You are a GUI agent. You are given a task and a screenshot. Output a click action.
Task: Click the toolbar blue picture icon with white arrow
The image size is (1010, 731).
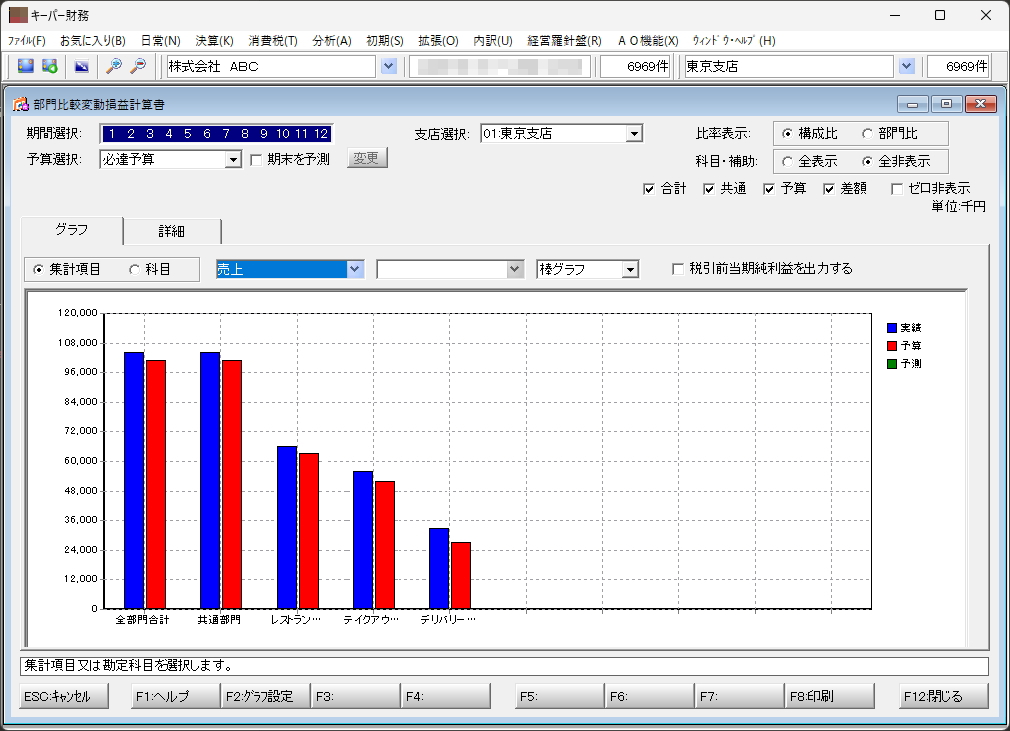(x=81, y=66)
